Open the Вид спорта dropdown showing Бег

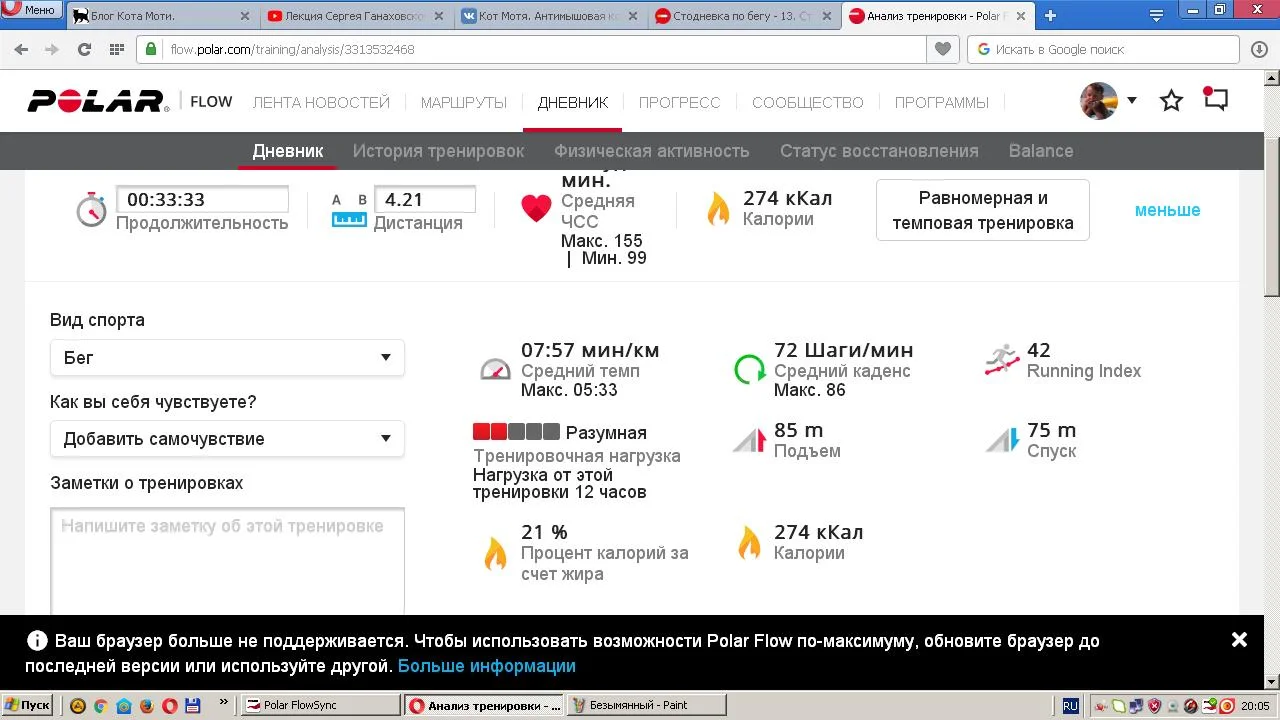point(227,358)
